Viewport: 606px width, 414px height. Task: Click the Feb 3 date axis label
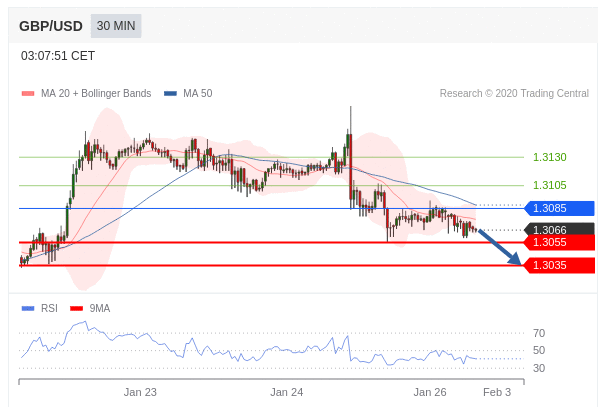click(x=497, y=392)
